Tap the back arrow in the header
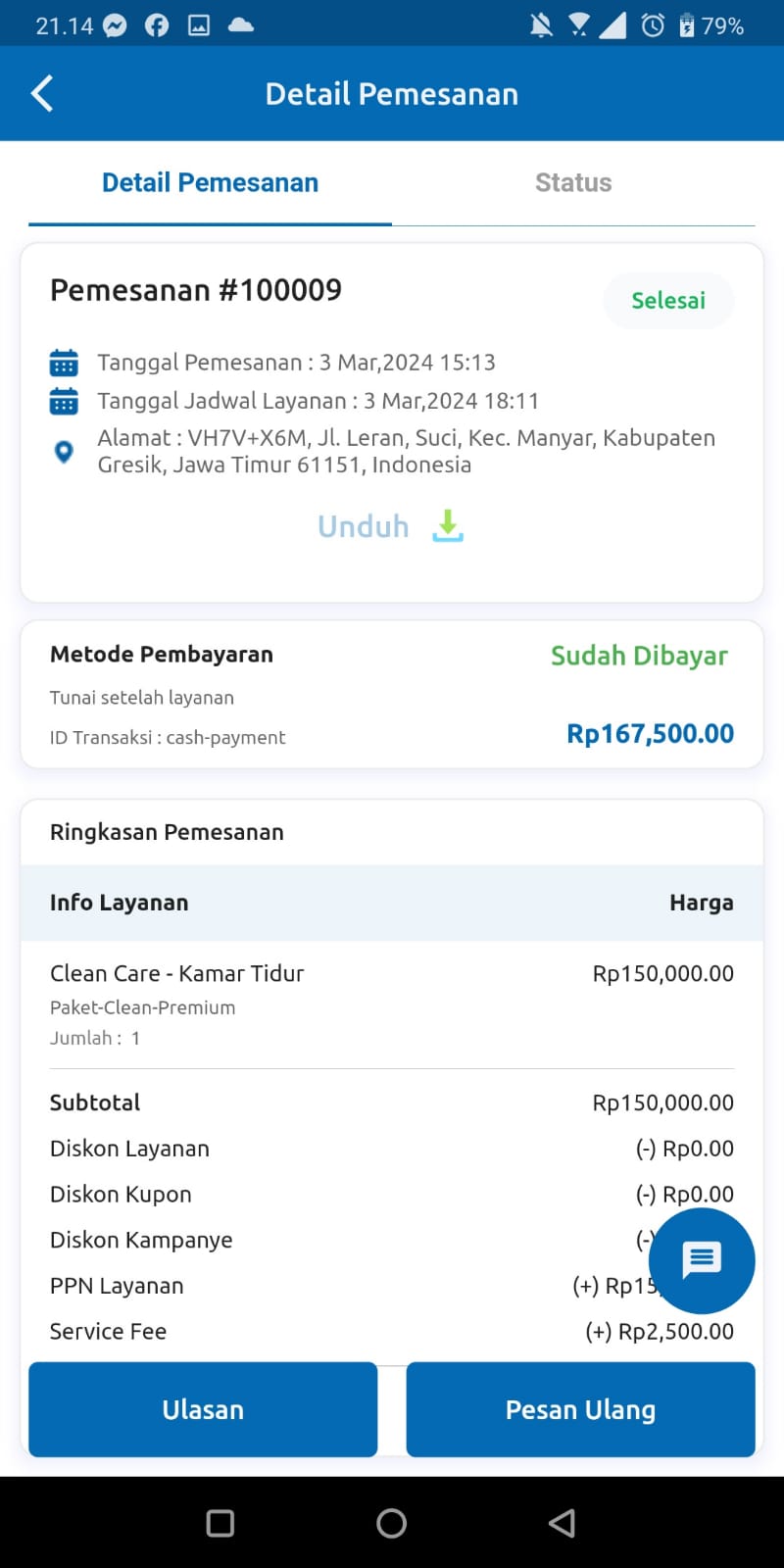The image size is (784, 1568). [41, 93]
